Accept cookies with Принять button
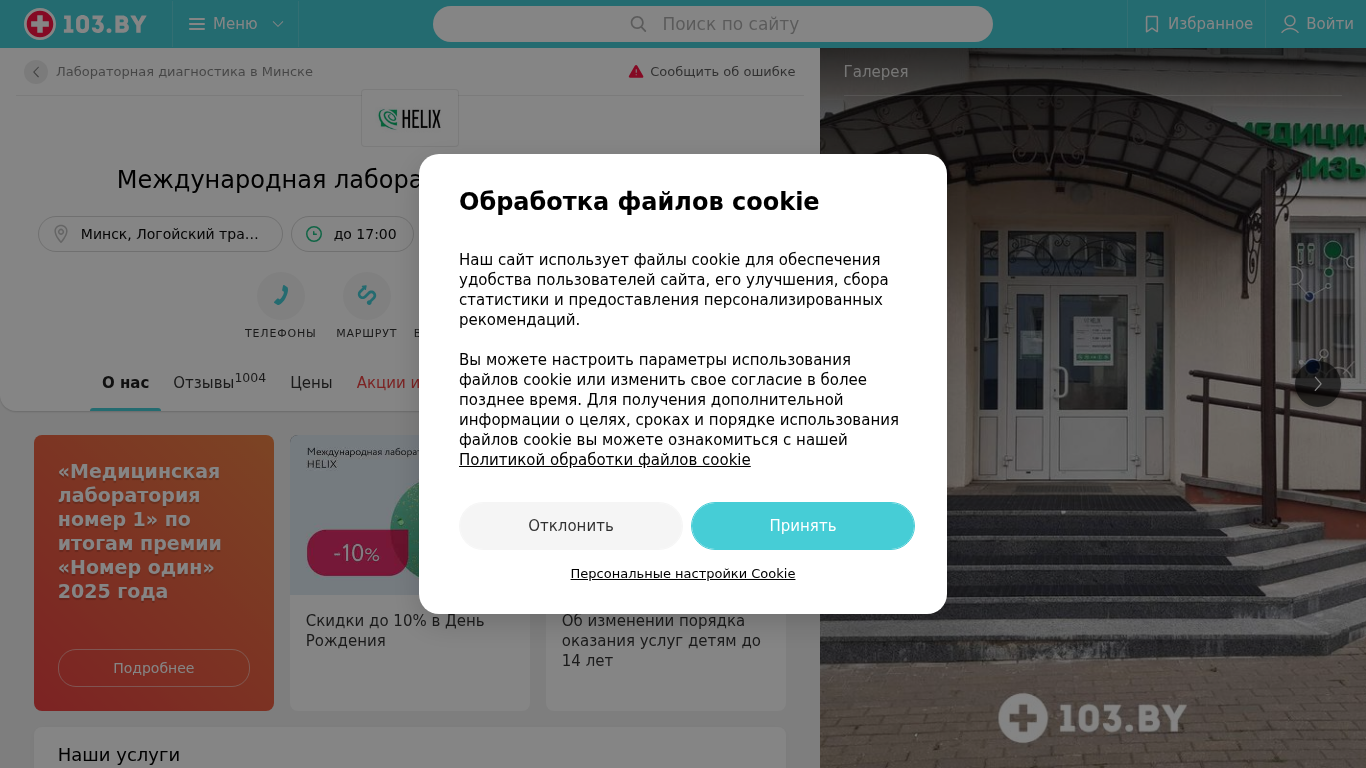 (803, 526)
